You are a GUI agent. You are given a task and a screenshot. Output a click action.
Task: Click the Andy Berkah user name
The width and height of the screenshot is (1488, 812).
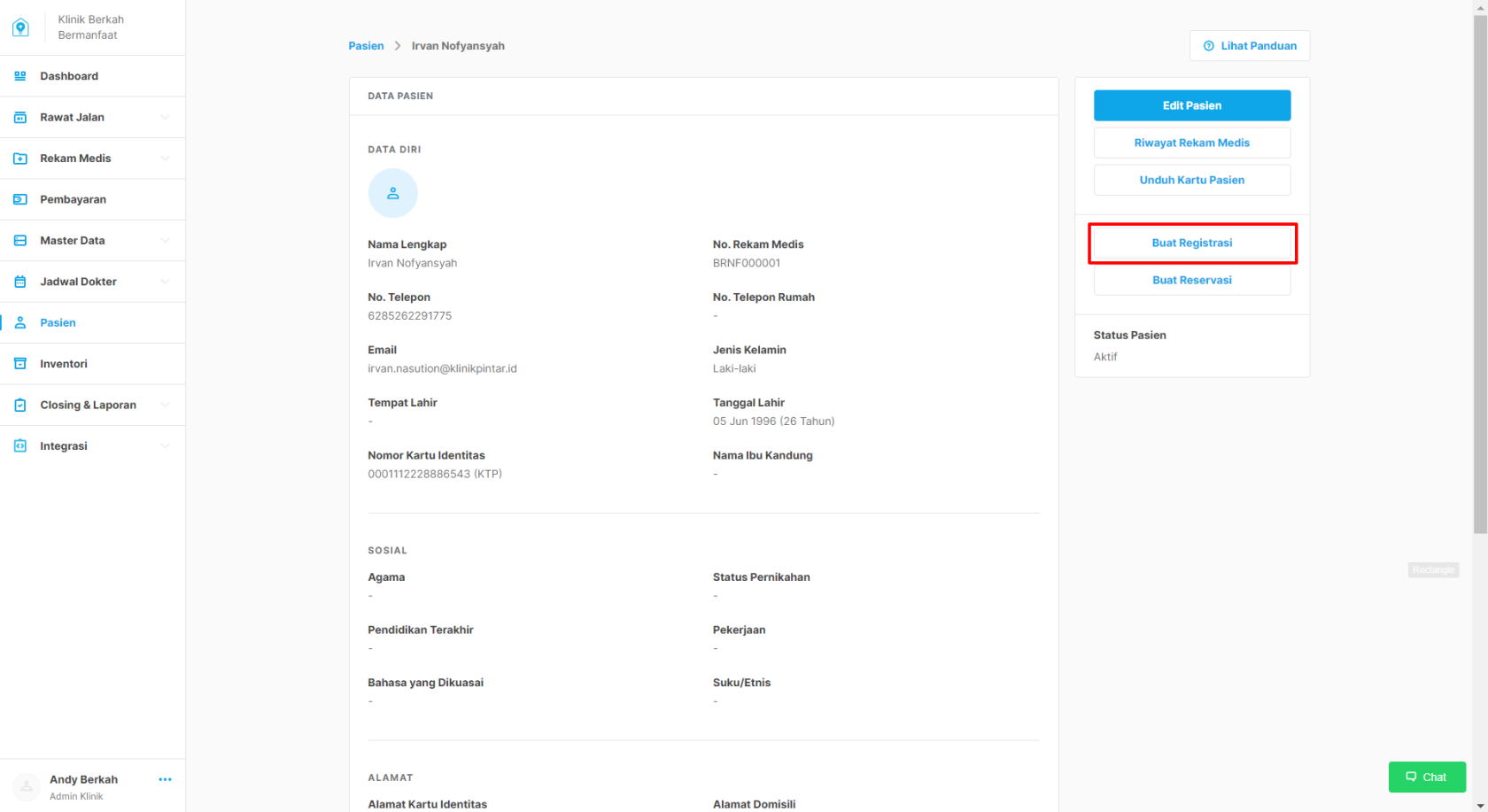click(x=83, y=779)
